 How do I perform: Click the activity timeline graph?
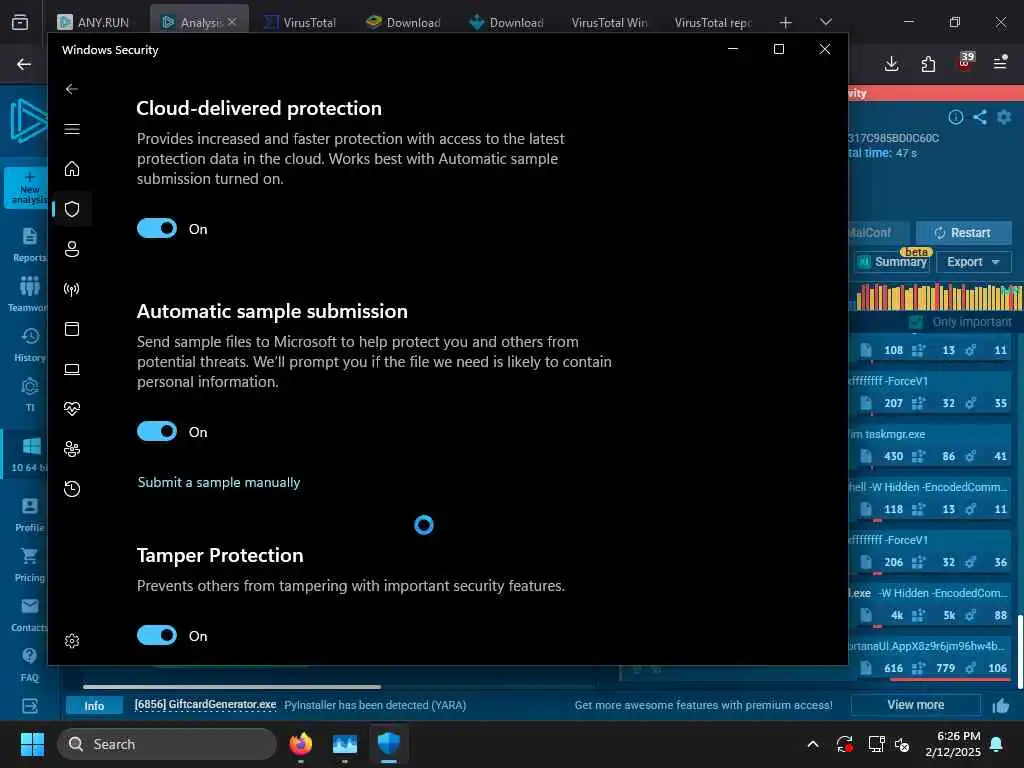tap(938, 296)
